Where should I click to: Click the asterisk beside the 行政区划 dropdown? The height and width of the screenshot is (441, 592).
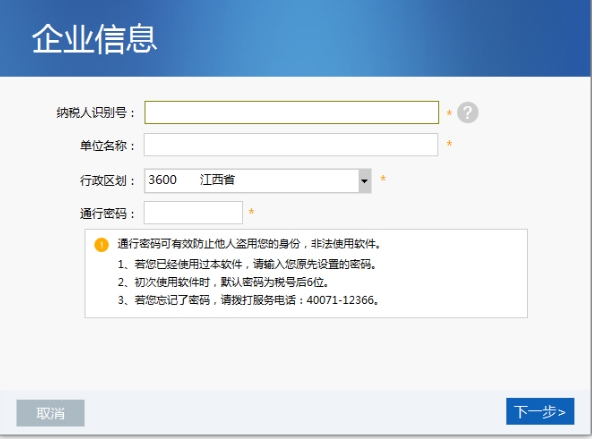point(383,178)
